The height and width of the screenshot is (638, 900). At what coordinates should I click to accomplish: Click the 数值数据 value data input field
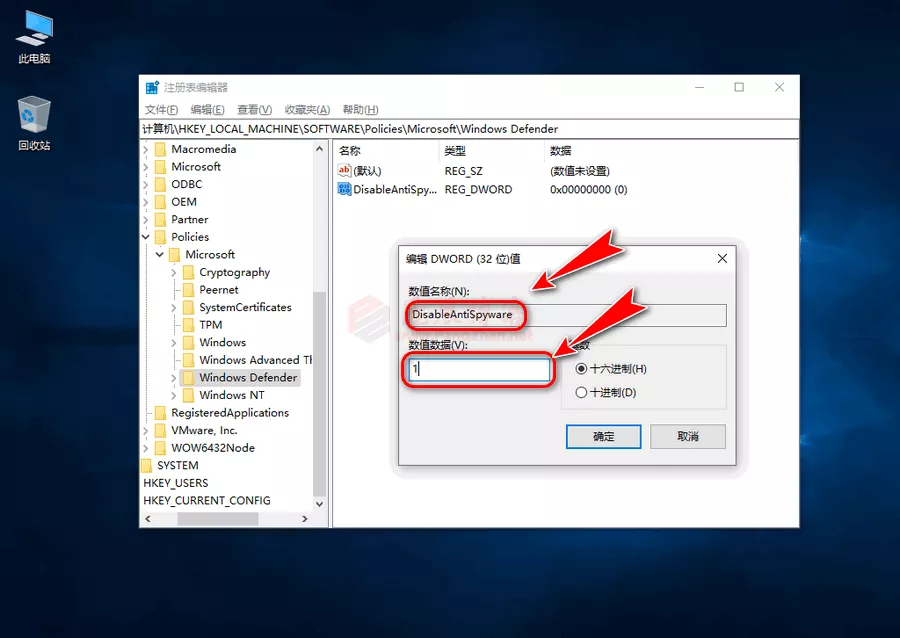[x=478, y=370]
